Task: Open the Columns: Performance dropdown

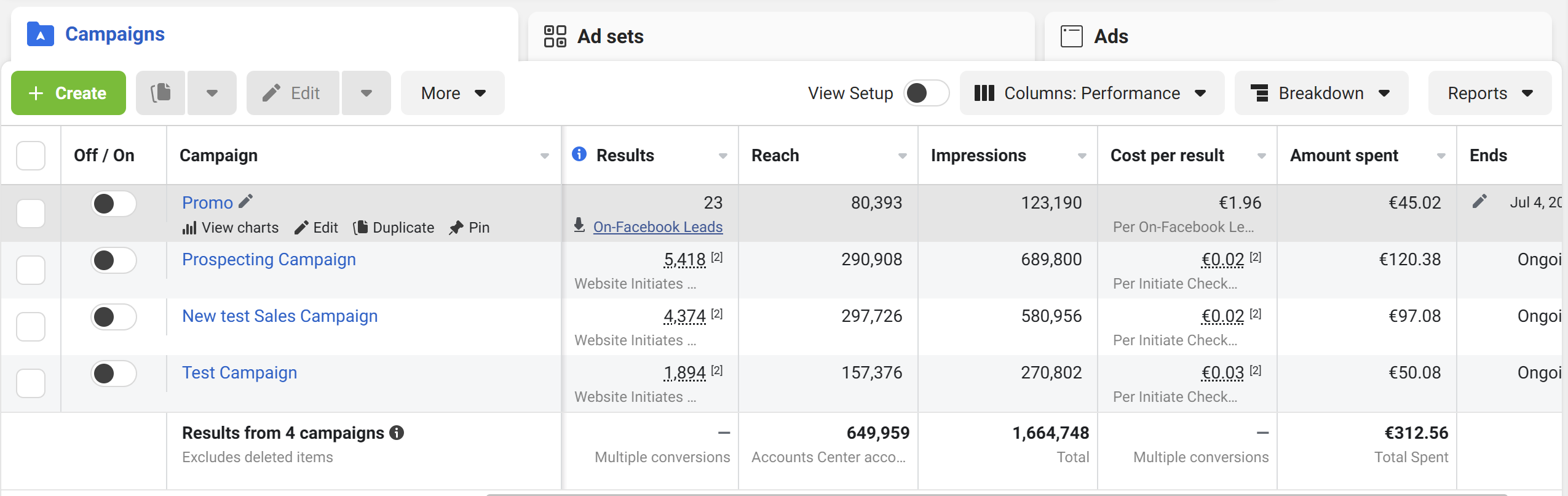Action: tap(1091, 93)
